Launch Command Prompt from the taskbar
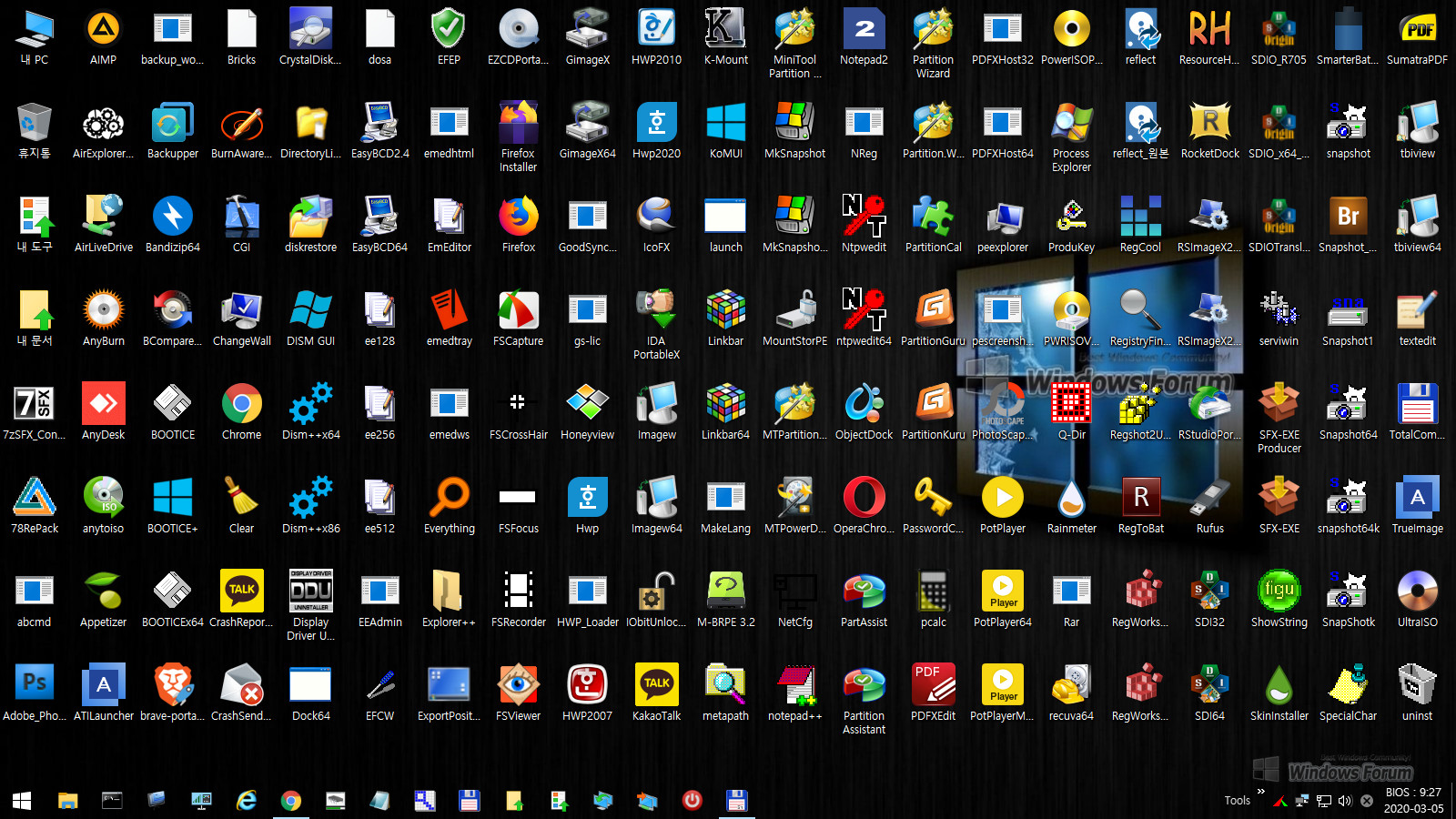The height and width of the screenshot is (819, 1456). point(112,800)
